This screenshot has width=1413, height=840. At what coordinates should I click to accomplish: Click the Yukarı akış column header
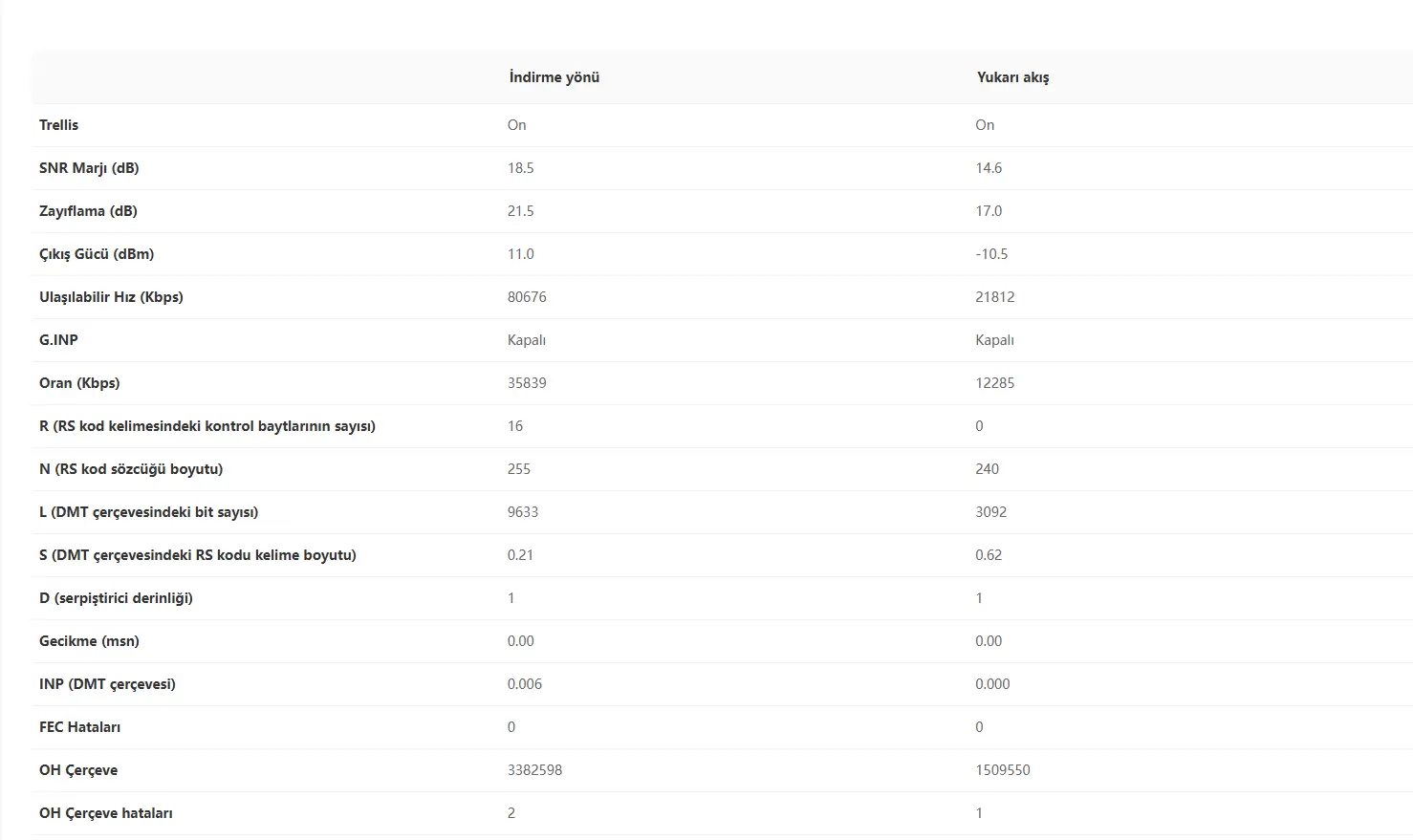point(1012,77)
